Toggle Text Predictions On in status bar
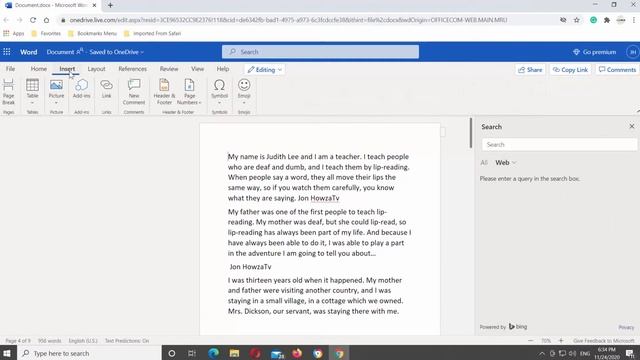The image size is (640, 360). [127, 340]
